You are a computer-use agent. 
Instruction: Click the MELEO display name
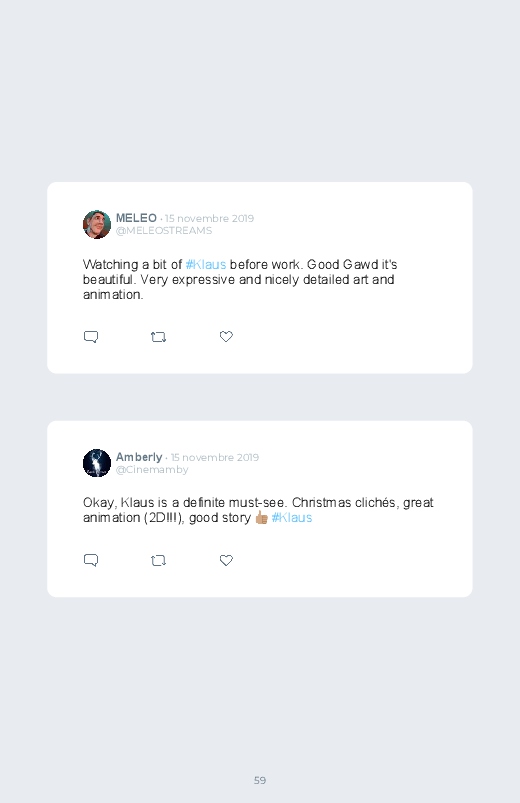tap(136, 218)
